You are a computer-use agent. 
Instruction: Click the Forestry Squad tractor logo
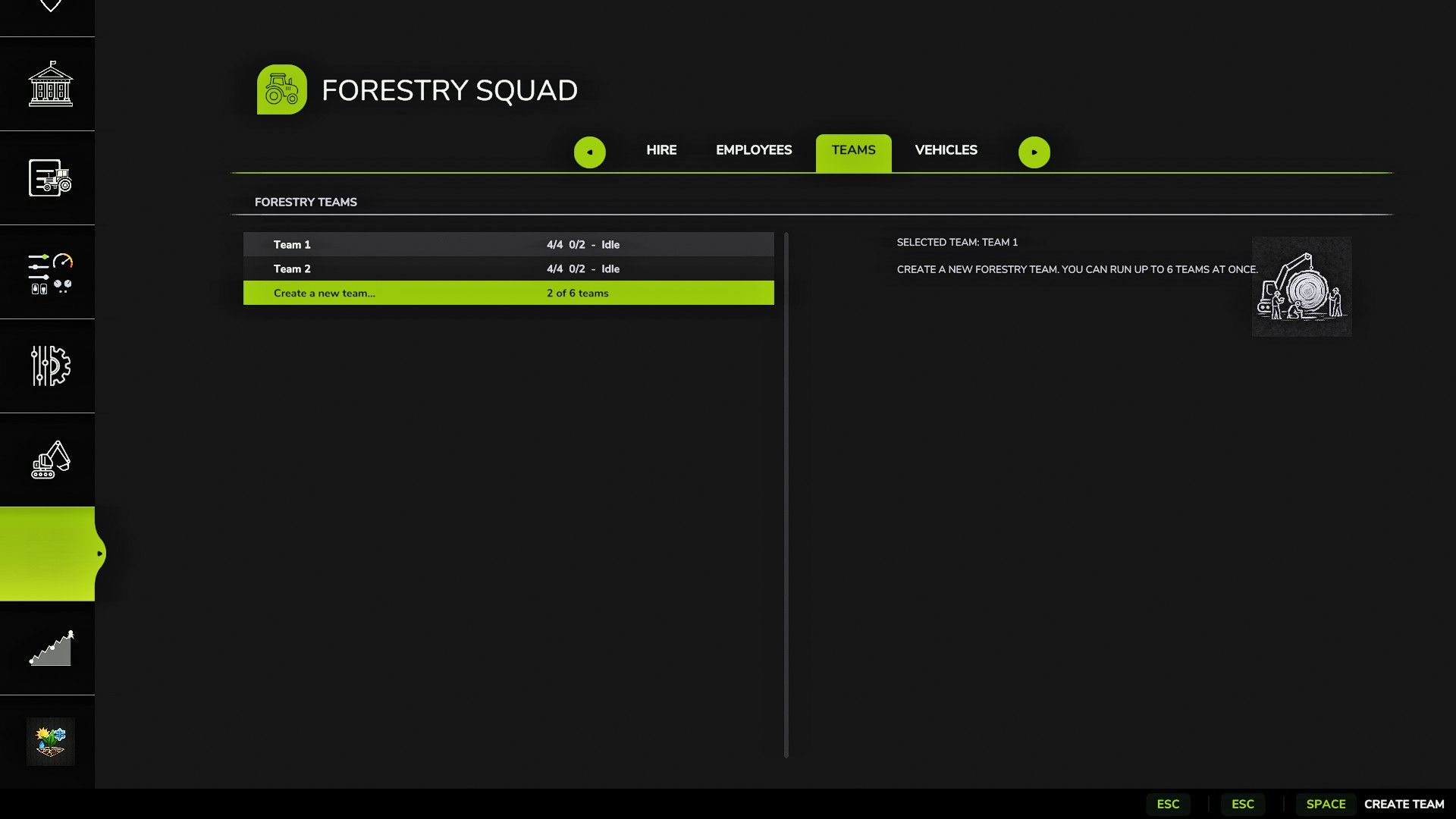pos(282,89)
